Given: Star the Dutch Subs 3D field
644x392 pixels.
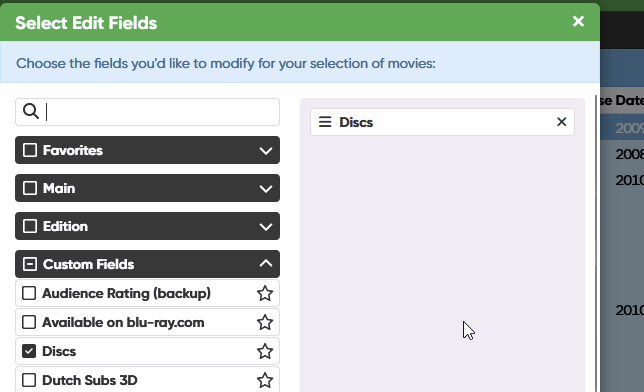Looking at the screenshot, I should click(265, 380).
